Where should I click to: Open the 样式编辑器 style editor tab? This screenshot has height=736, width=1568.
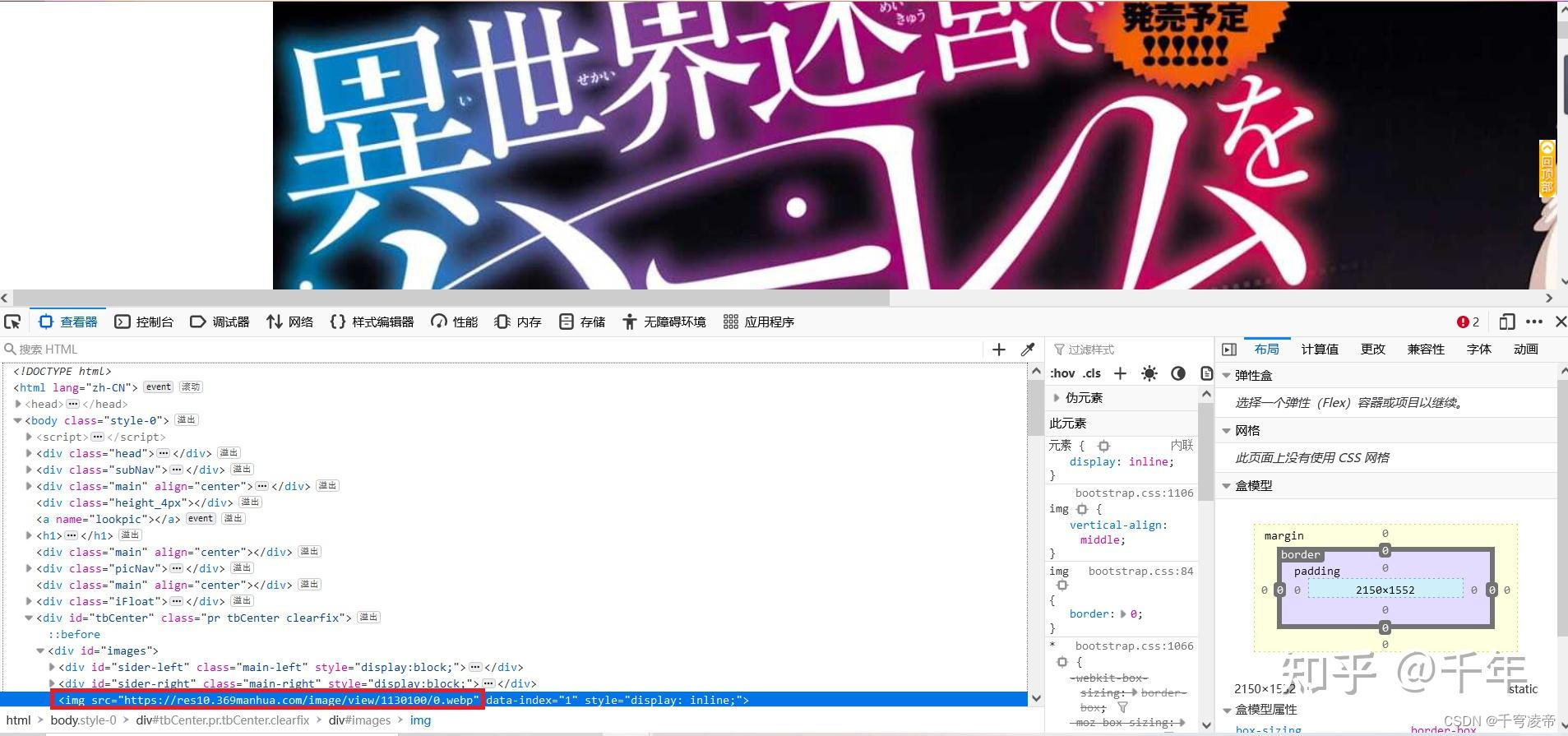(372, 322)
